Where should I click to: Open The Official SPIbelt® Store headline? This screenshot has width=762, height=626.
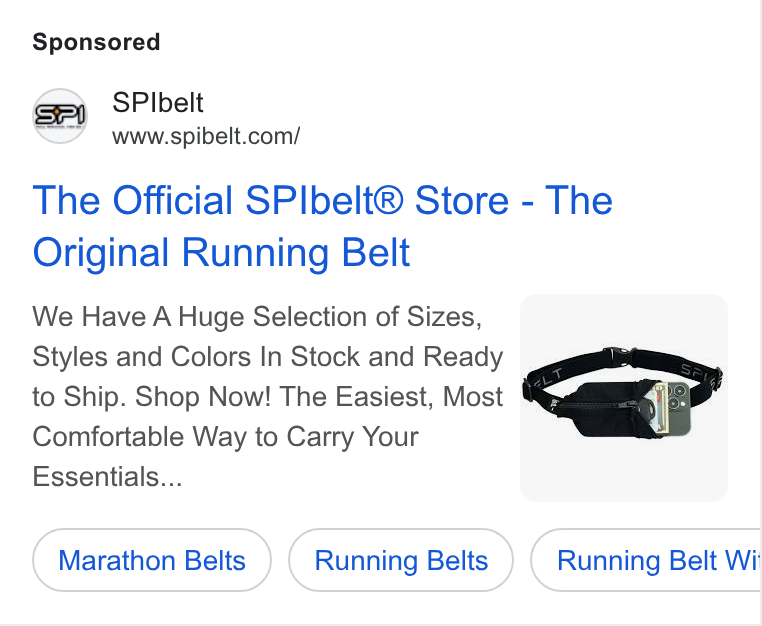pos(322,226)
